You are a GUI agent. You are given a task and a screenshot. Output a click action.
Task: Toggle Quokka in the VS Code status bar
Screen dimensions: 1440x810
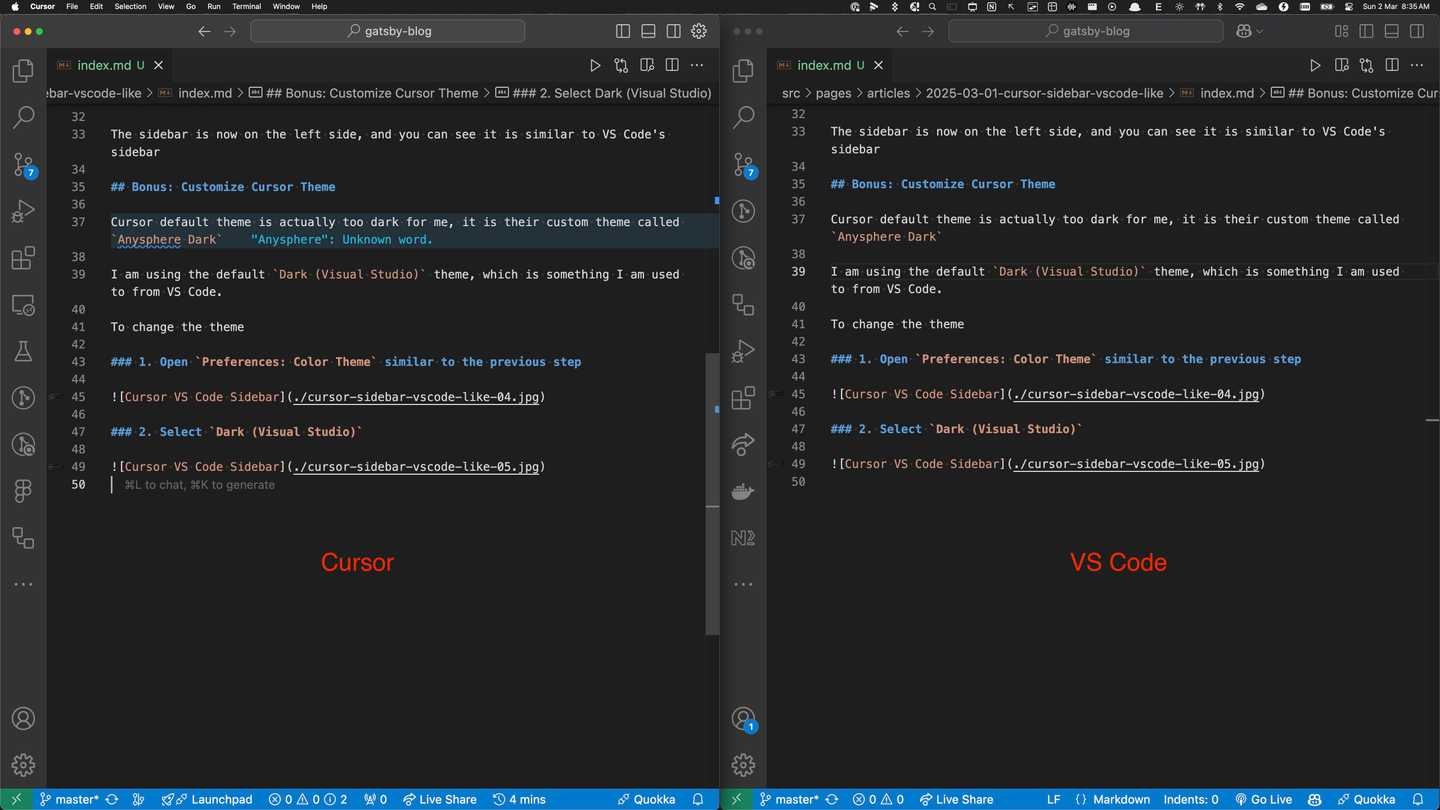(x=1368, y=799)
